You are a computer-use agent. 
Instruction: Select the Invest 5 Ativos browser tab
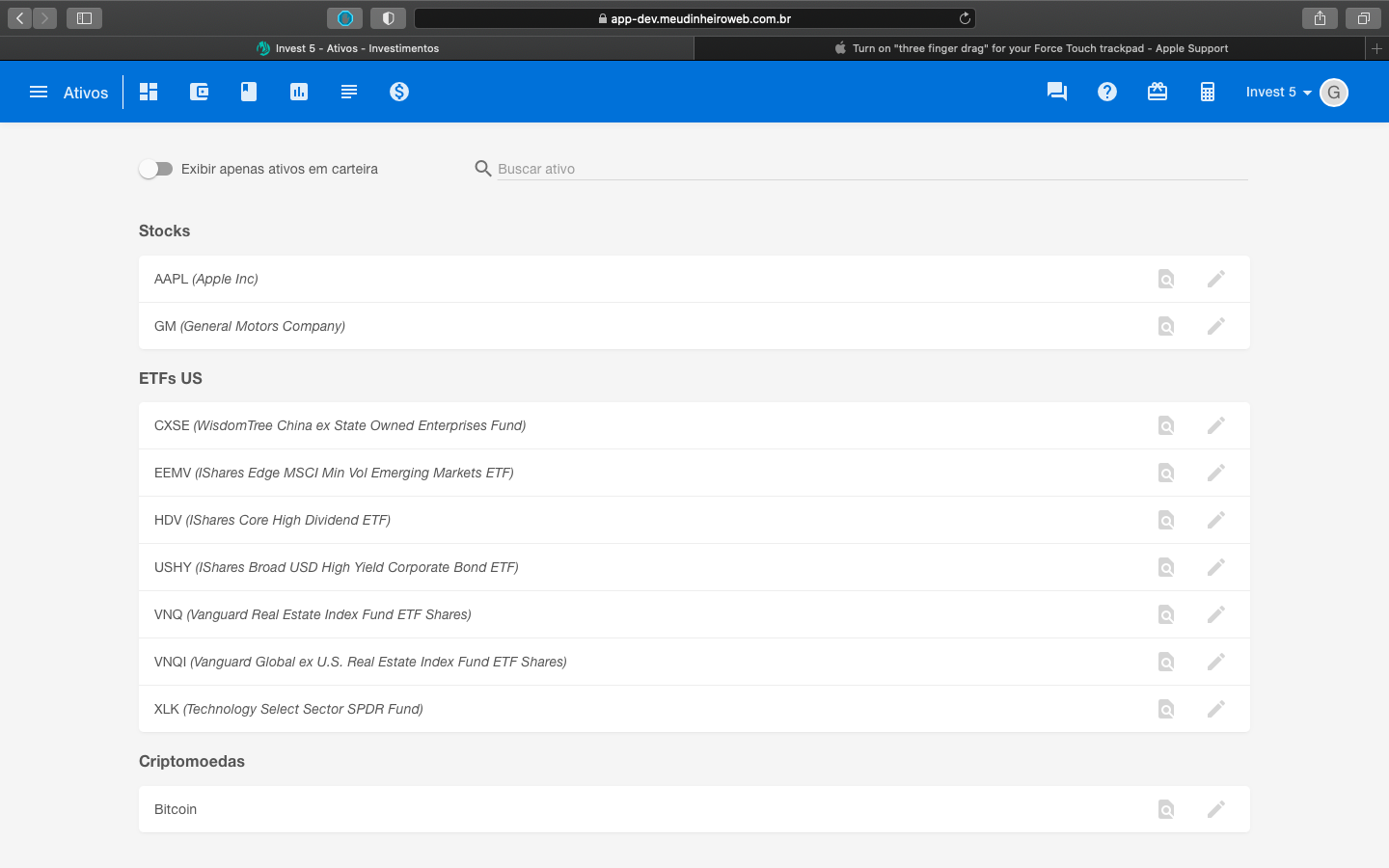pyautogui.click(x=347, y=48)
